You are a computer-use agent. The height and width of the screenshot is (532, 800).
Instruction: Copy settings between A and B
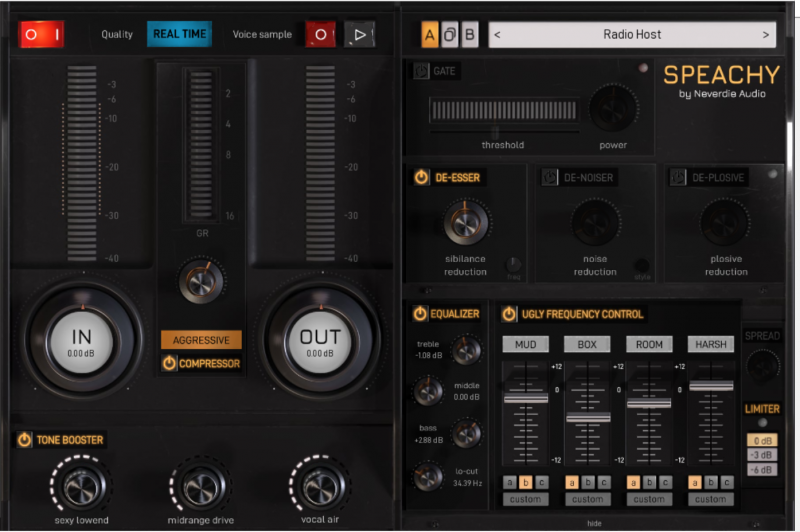pyautogui.click(x=449, y=35)
